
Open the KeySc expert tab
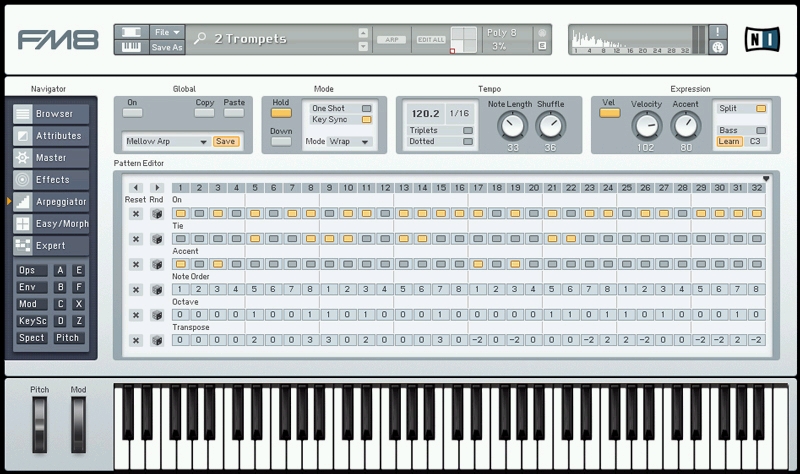click(31, 321)
